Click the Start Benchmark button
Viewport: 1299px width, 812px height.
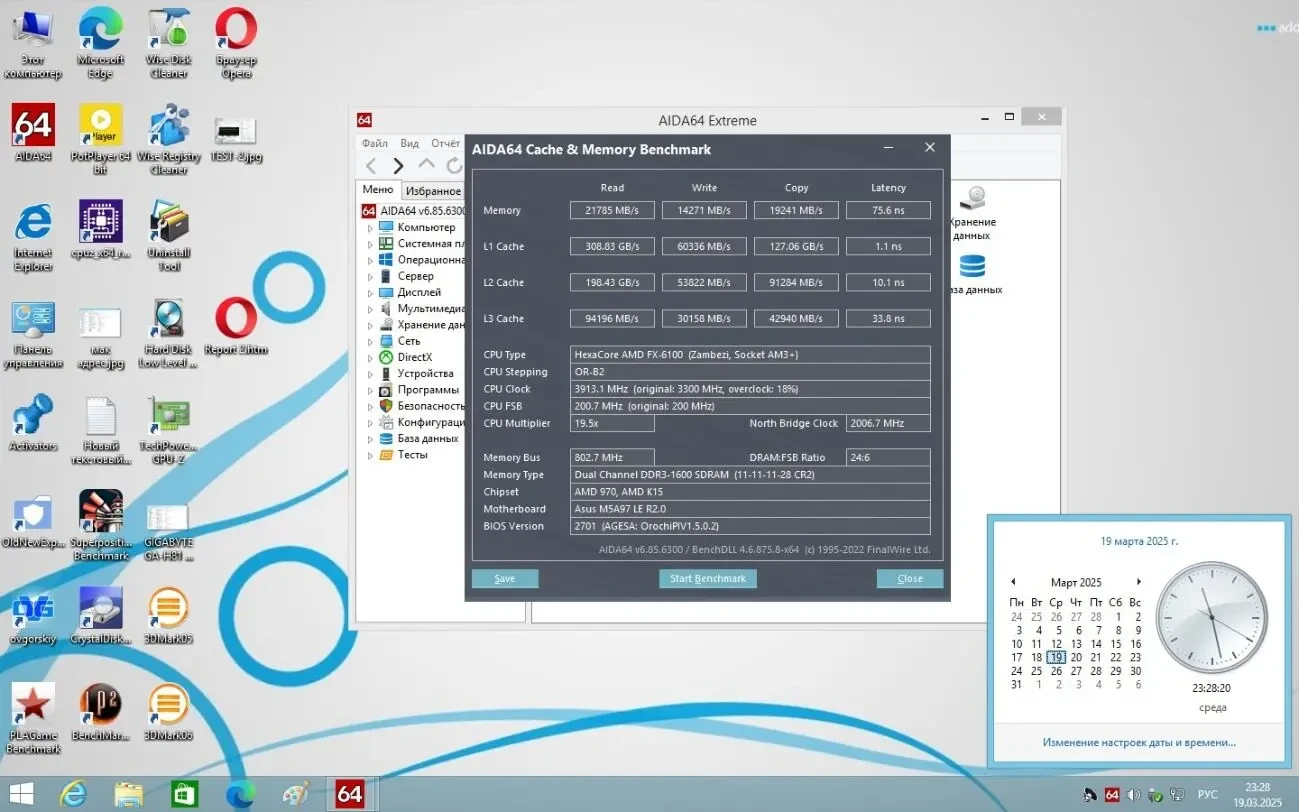(x=708, y=579)
